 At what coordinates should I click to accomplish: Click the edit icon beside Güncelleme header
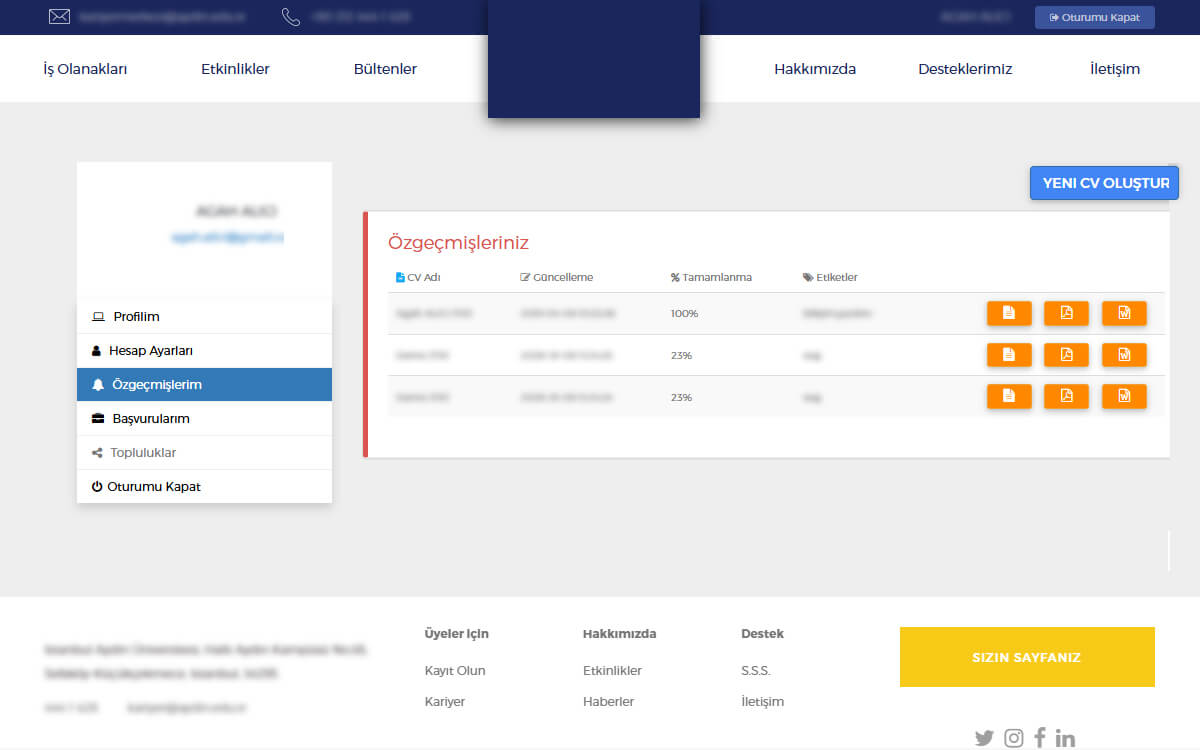(x=525, y=277)
